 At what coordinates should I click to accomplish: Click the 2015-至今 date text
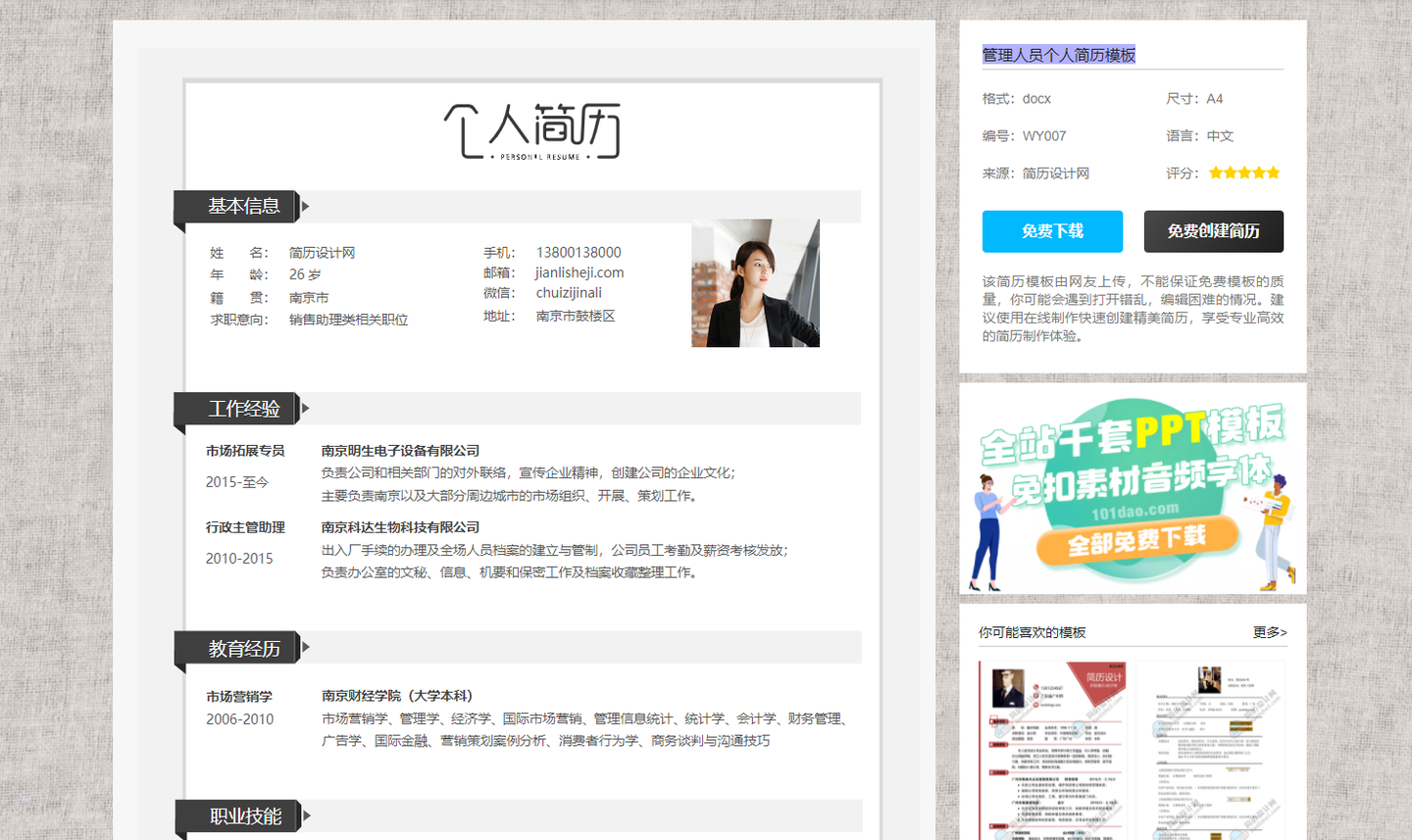[237, 482]
